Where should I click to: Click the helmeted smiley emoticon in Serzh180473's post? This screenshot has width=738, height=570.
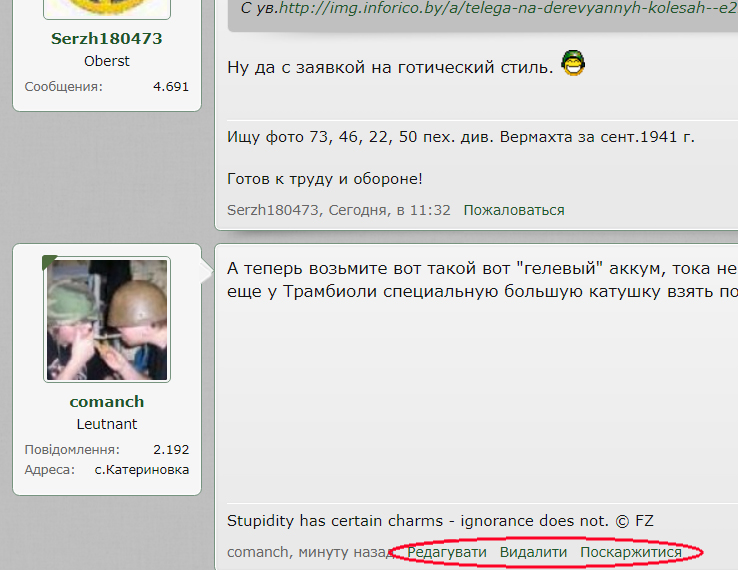click(573, 63)
